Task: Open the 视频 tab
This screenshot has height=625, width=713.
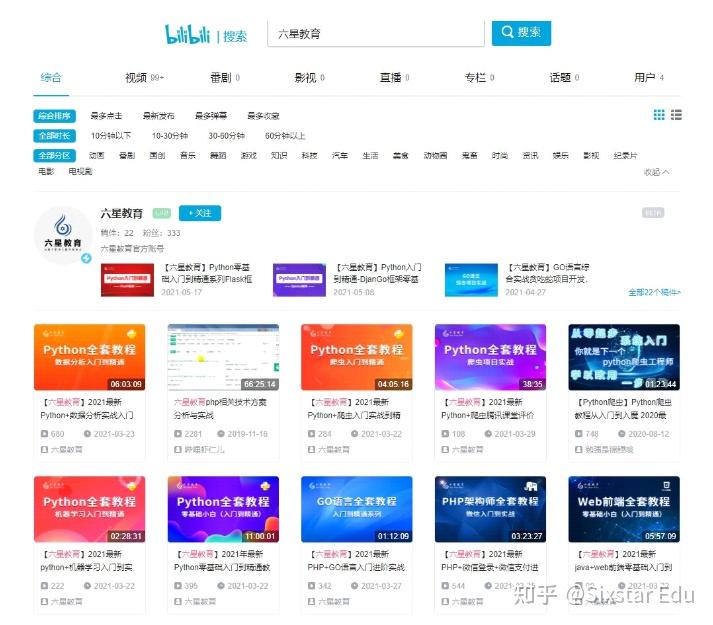Action: pos(144,78)
